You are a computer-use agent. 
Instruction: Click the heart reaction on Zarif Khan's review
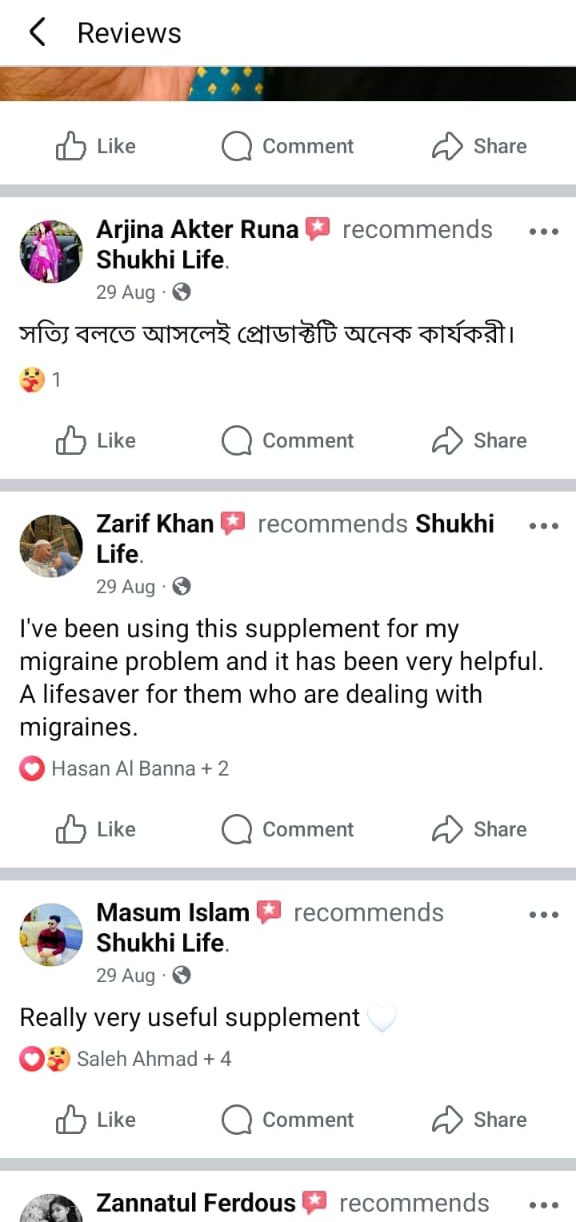pyautogui.click(x=31, y=768)
